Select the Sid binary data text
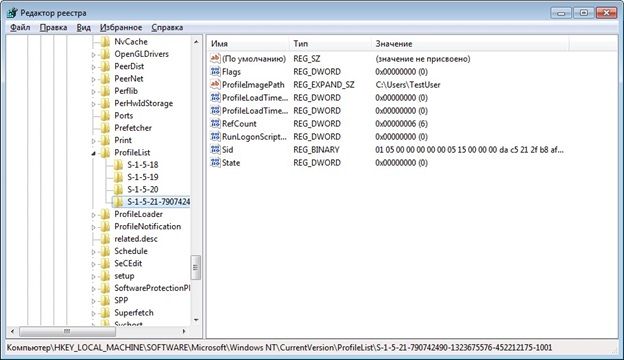The height and width of the screenshot is (360, 624). pyautogui.click(x=469, y=150)
